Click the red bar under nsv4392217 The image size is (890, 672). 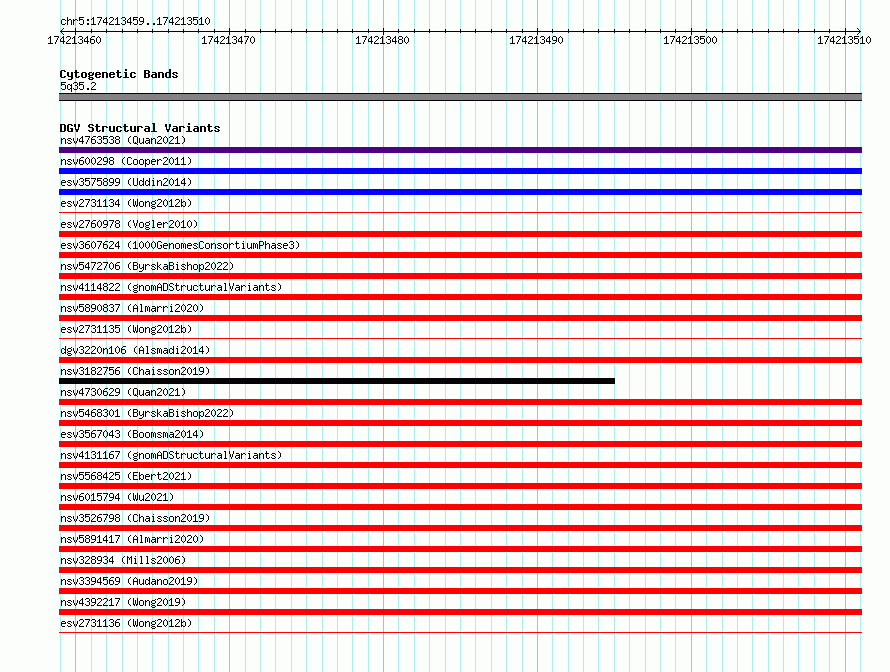tap(460, 612)
